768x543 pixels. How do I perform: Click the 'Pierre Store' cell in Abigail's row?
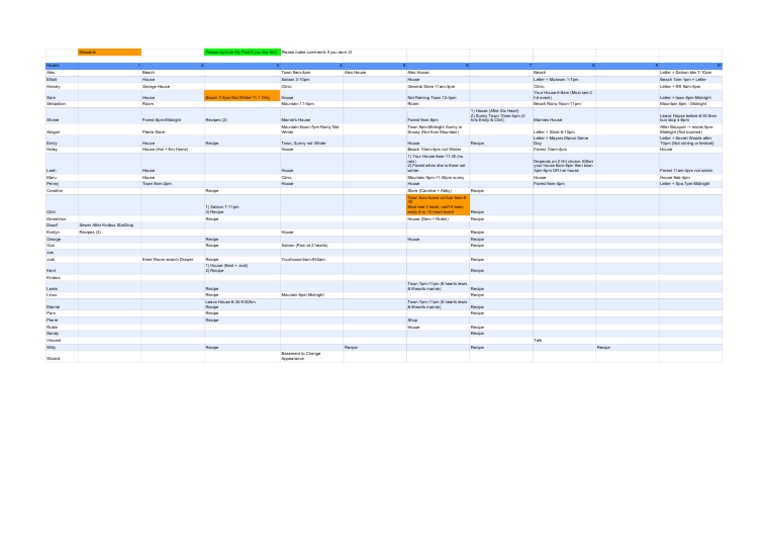click(173, 130)
